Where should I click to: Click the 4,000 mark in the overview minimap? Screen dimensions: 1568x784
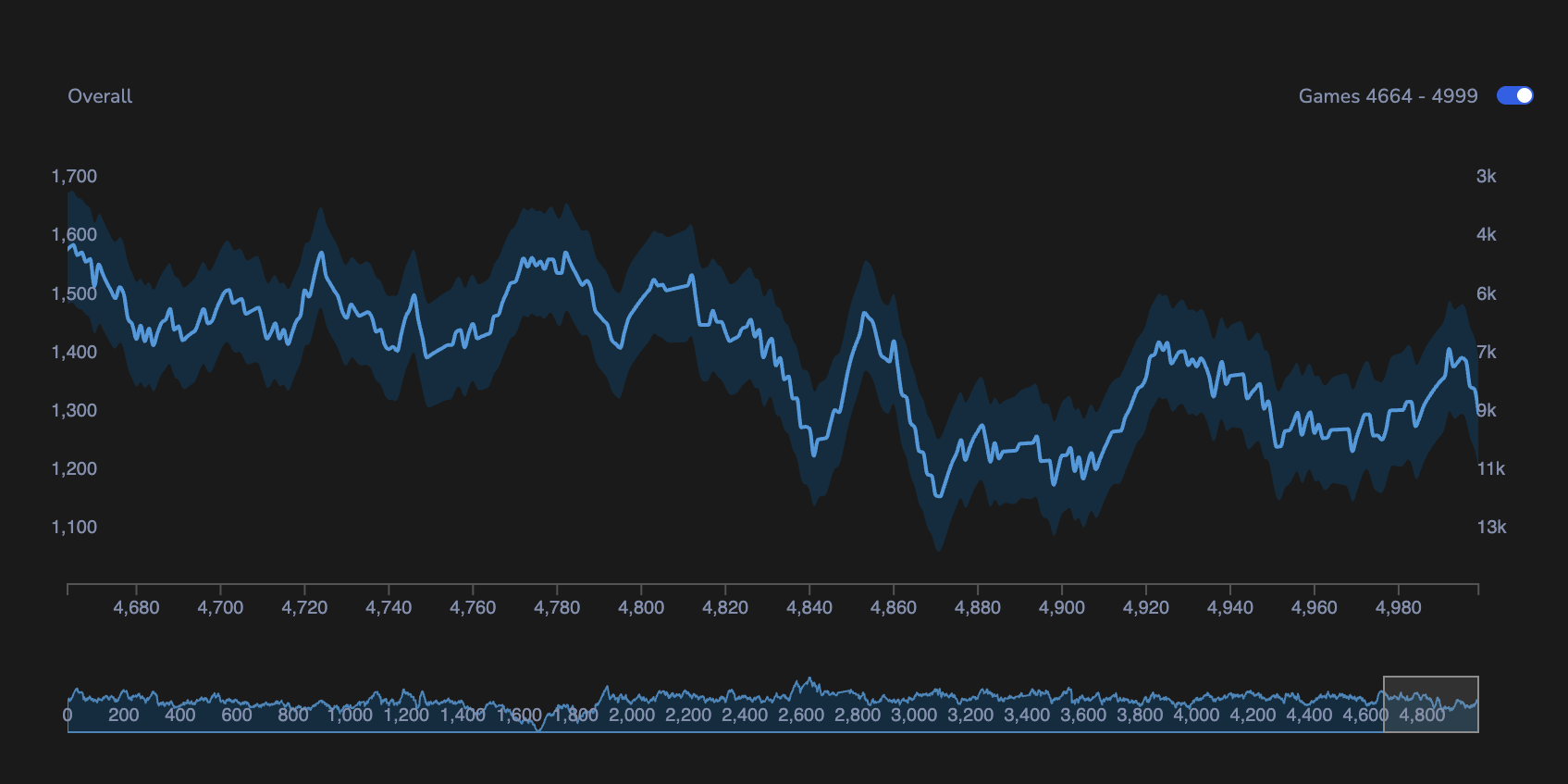(1196, 715)
